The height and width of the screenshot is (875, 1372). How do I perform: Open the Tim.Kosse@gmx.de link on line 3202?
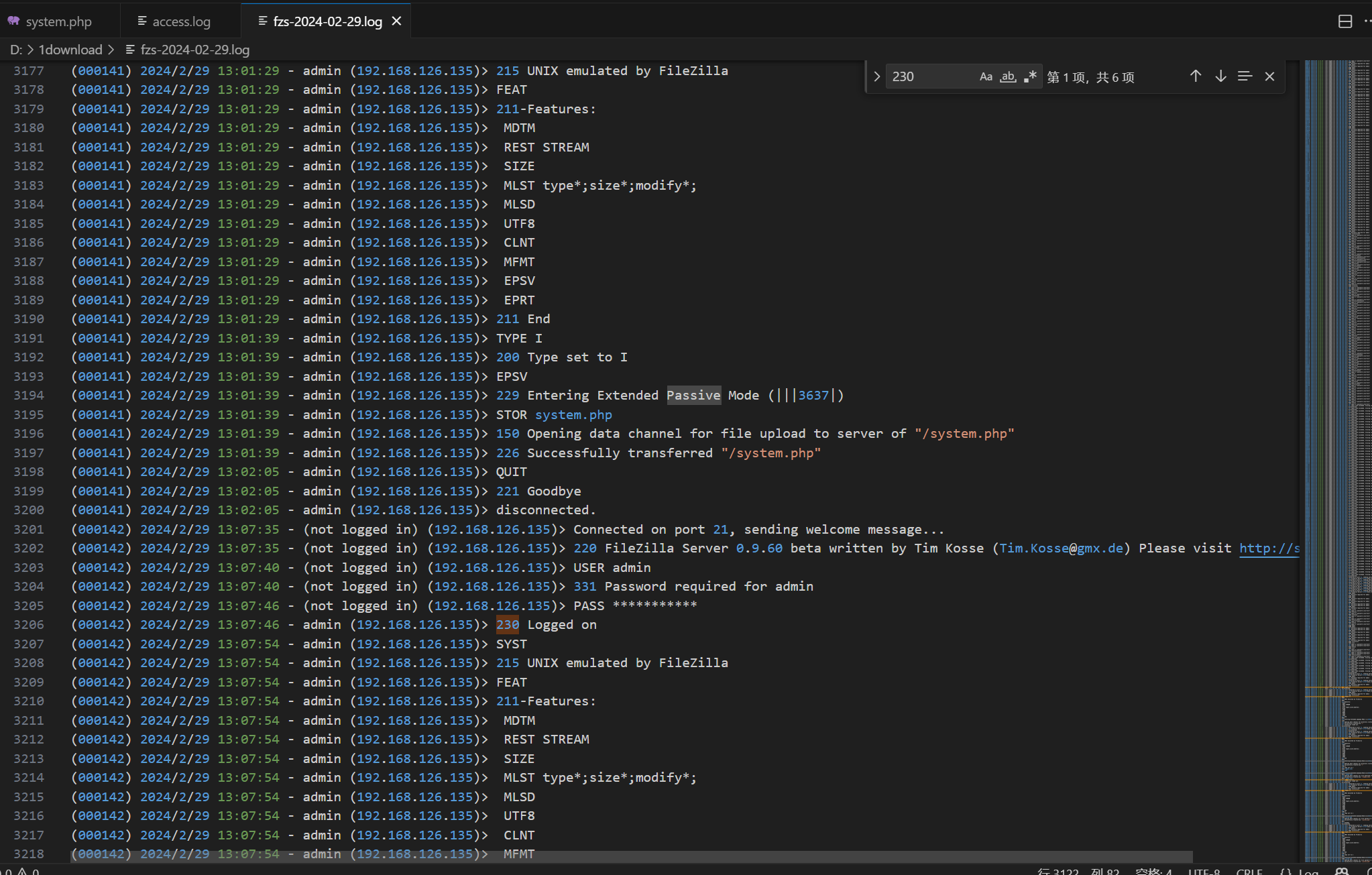pos(1061,548)
